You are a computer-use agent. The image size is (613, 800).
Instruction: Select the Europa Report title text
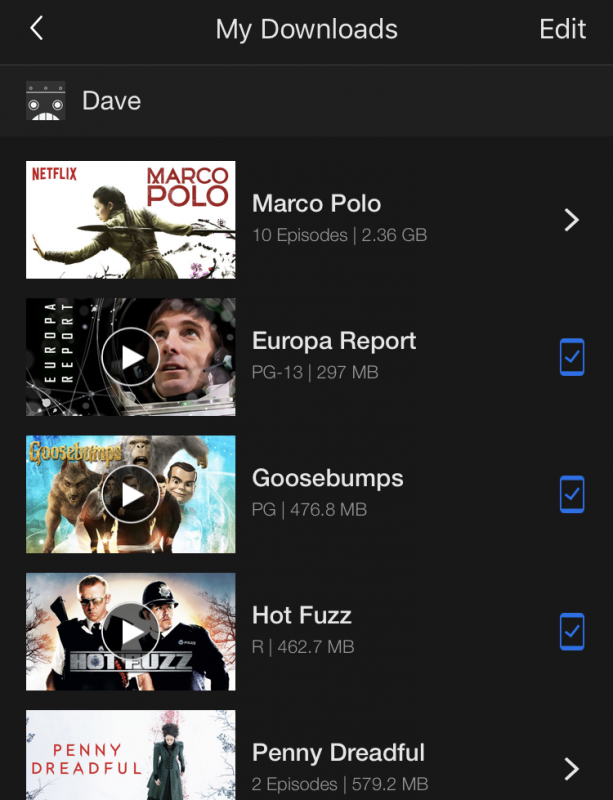[335, 341]
